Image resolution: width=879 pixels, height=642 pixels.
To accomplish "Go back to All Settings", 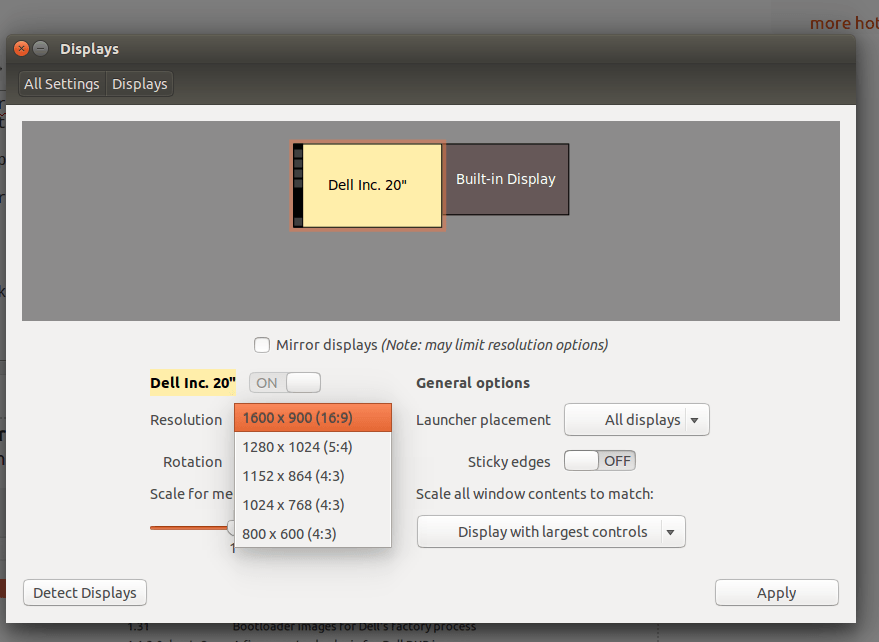I will pyautogui.click(x=62, y=84).
